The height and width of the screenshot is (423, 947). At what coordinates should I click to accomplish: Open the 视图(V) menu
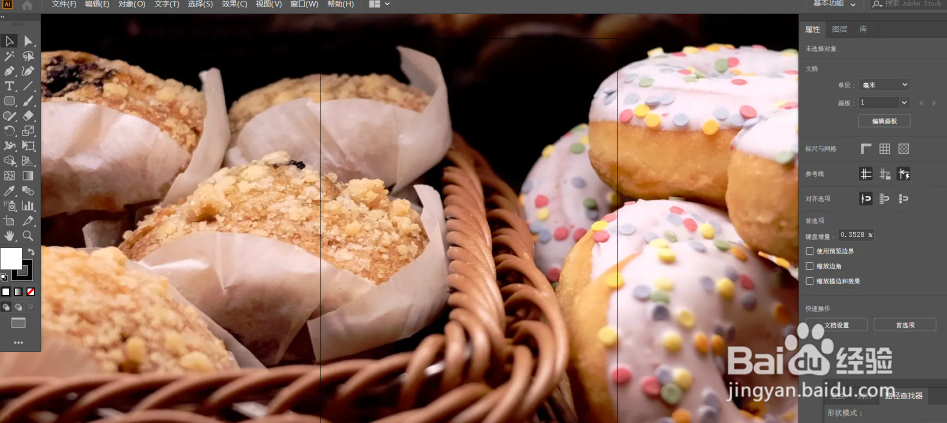click(269, 4)
